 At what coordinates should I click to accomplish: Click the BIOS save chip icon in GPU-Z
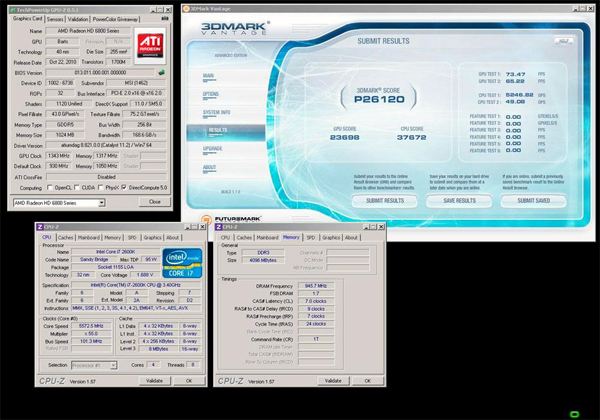[161, 72]
